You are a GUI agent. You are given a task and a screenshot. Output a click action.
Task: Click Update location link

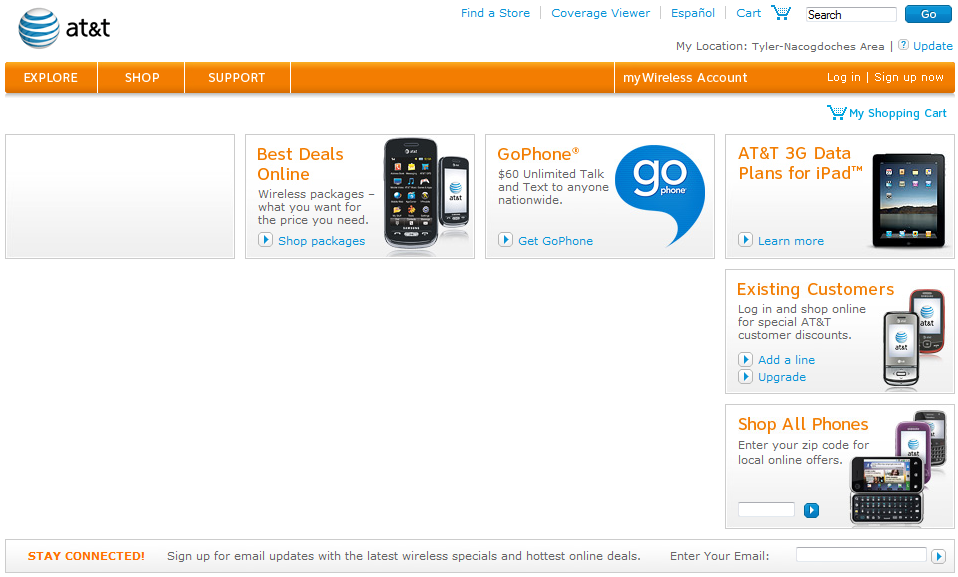[932, 46]
